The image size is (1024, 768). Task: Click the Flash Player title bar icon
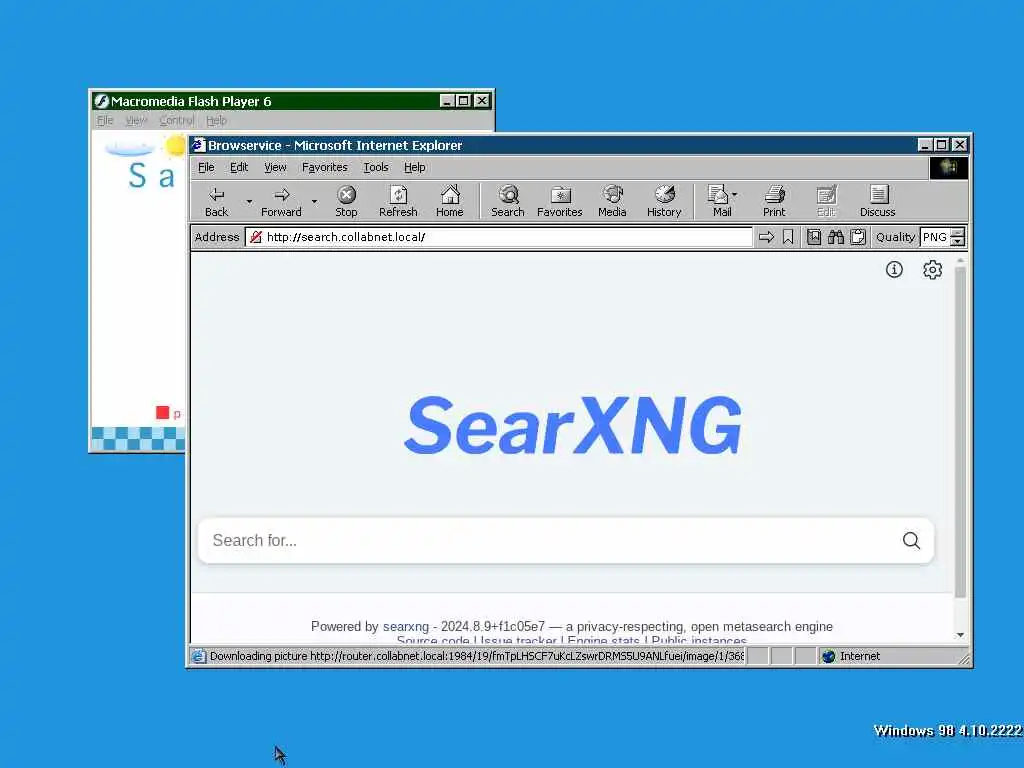[x=101, y=101]
